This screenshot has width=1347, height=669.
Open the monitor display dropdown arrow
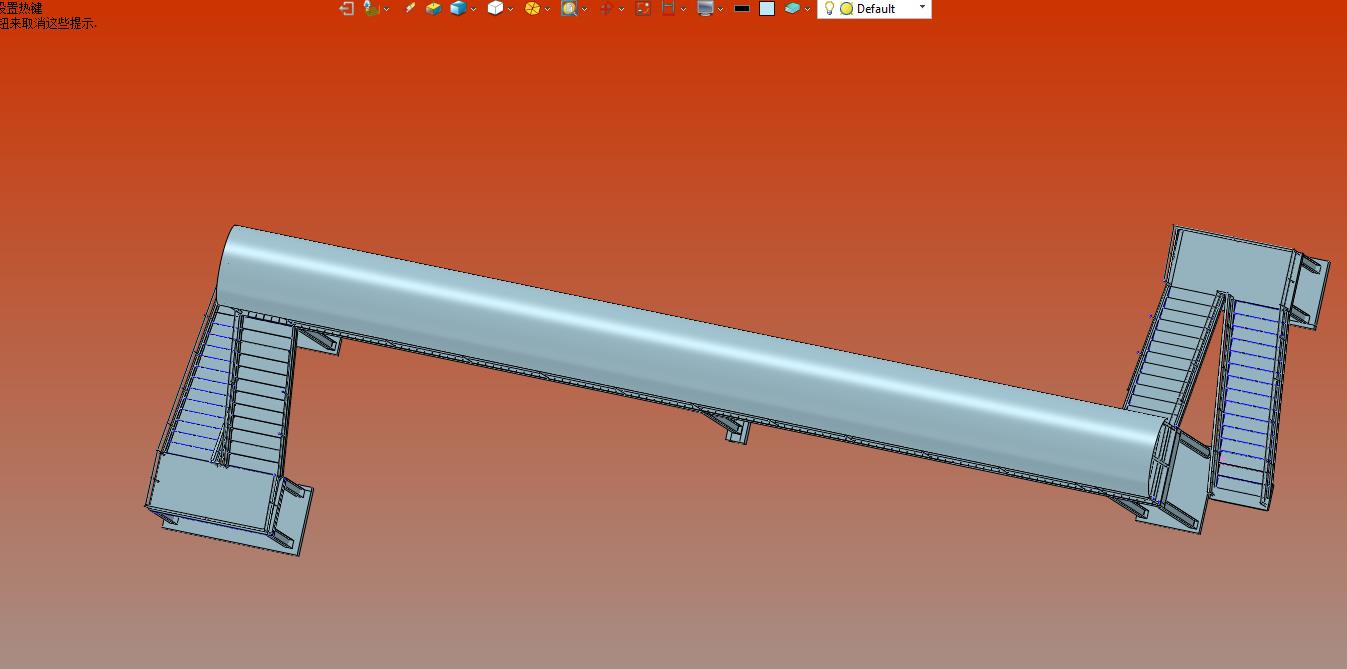[720, 9]
